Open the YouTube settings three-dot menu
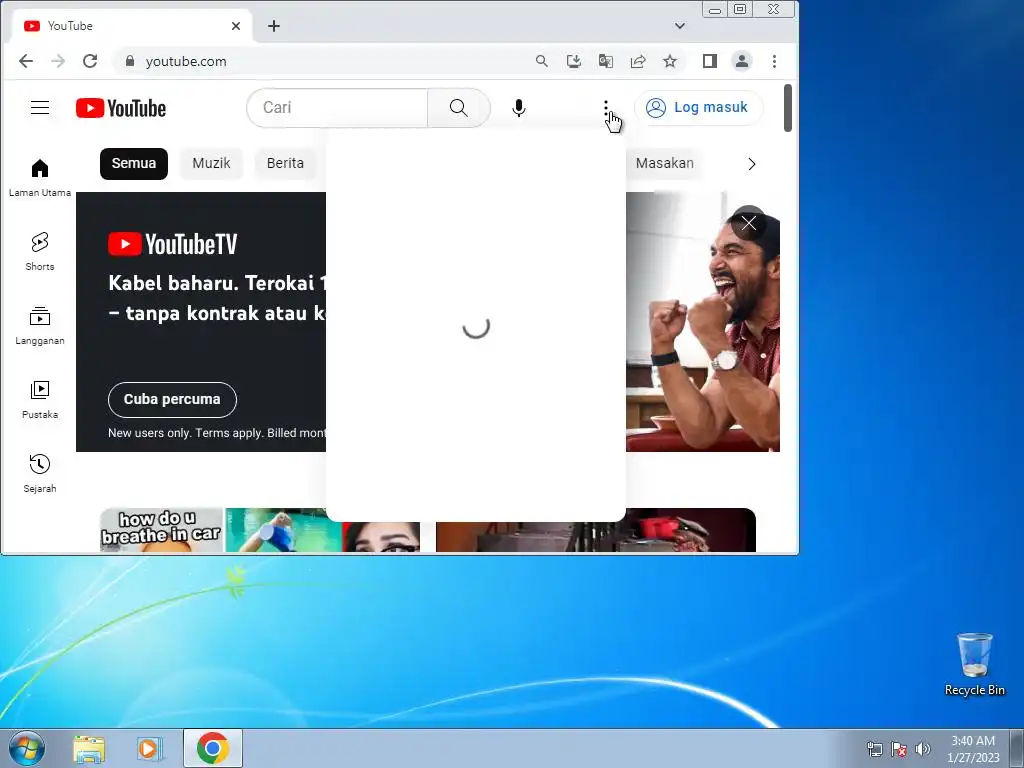This screenshot has height=768, width=1024. pos(606,108)
